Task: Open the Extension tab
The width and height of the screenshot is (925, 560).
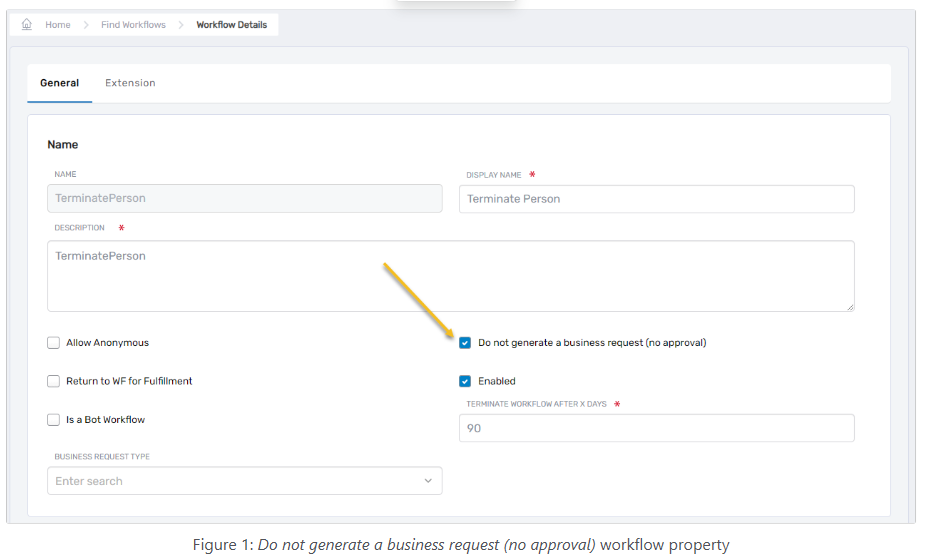Action: click(130, 83)
